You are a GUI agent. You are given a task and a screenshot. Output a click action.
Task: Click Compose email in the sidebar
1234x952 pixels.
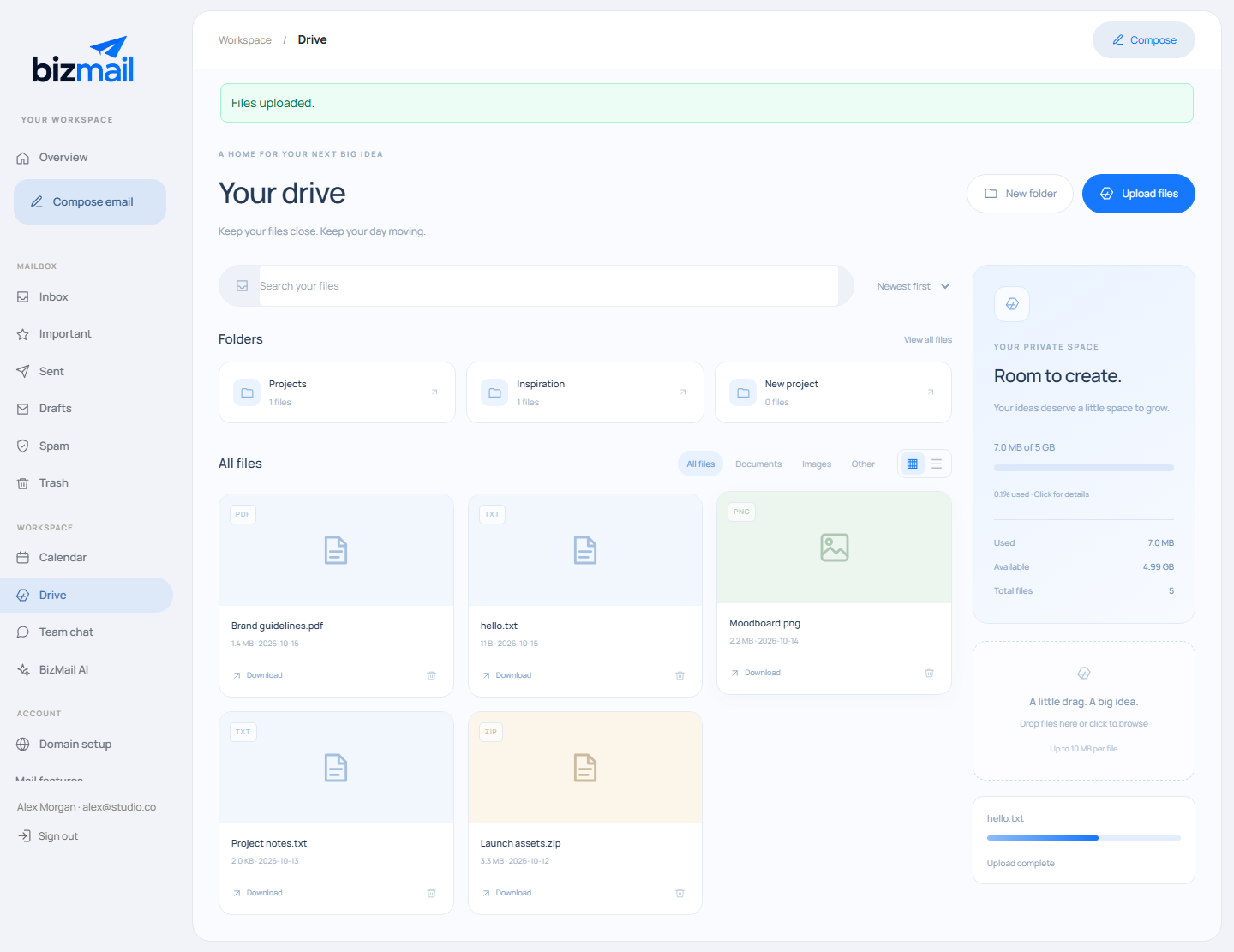point(90,202)
